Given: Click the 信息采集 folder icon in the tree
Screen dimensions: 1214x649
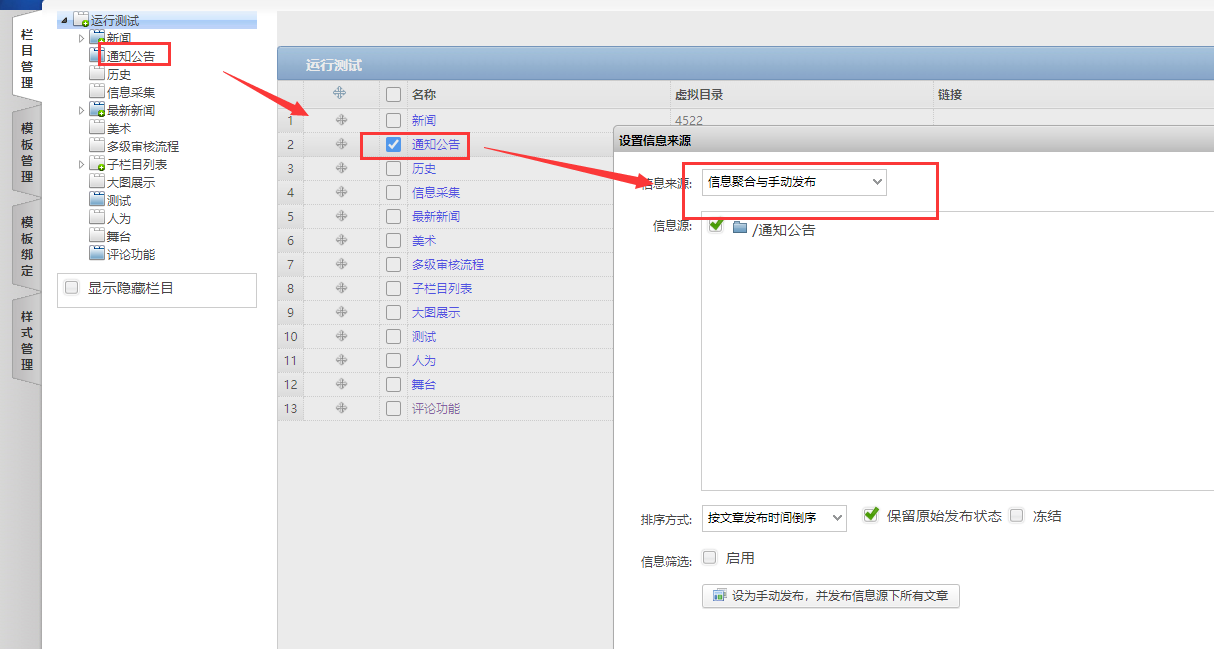Looking at the screenshot, I should 96,92.
